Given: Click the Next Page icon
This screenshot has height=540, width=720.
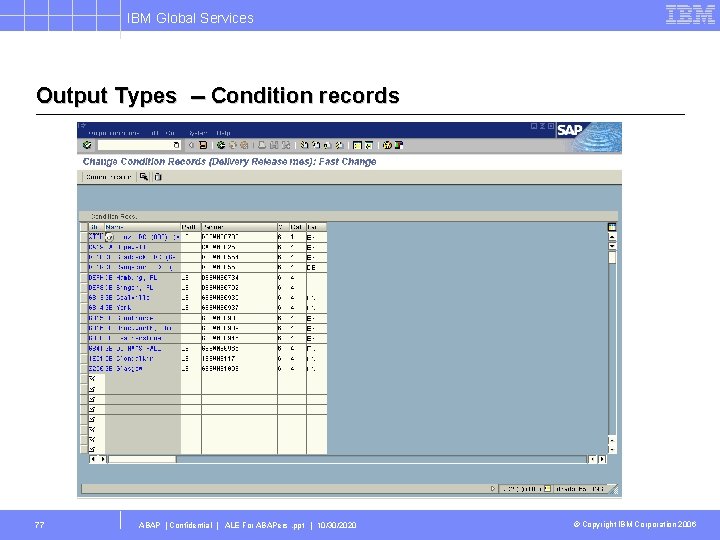Looking at the screenshot, I should [x=327, y=145].
